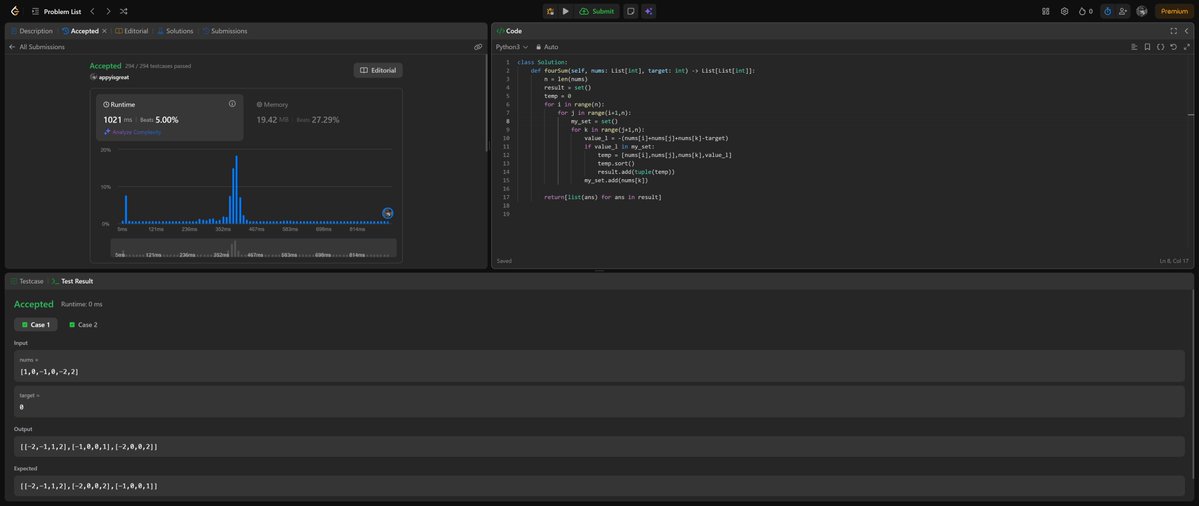
Task: Switch to the Submissions tab
Action: pos(225,31)
